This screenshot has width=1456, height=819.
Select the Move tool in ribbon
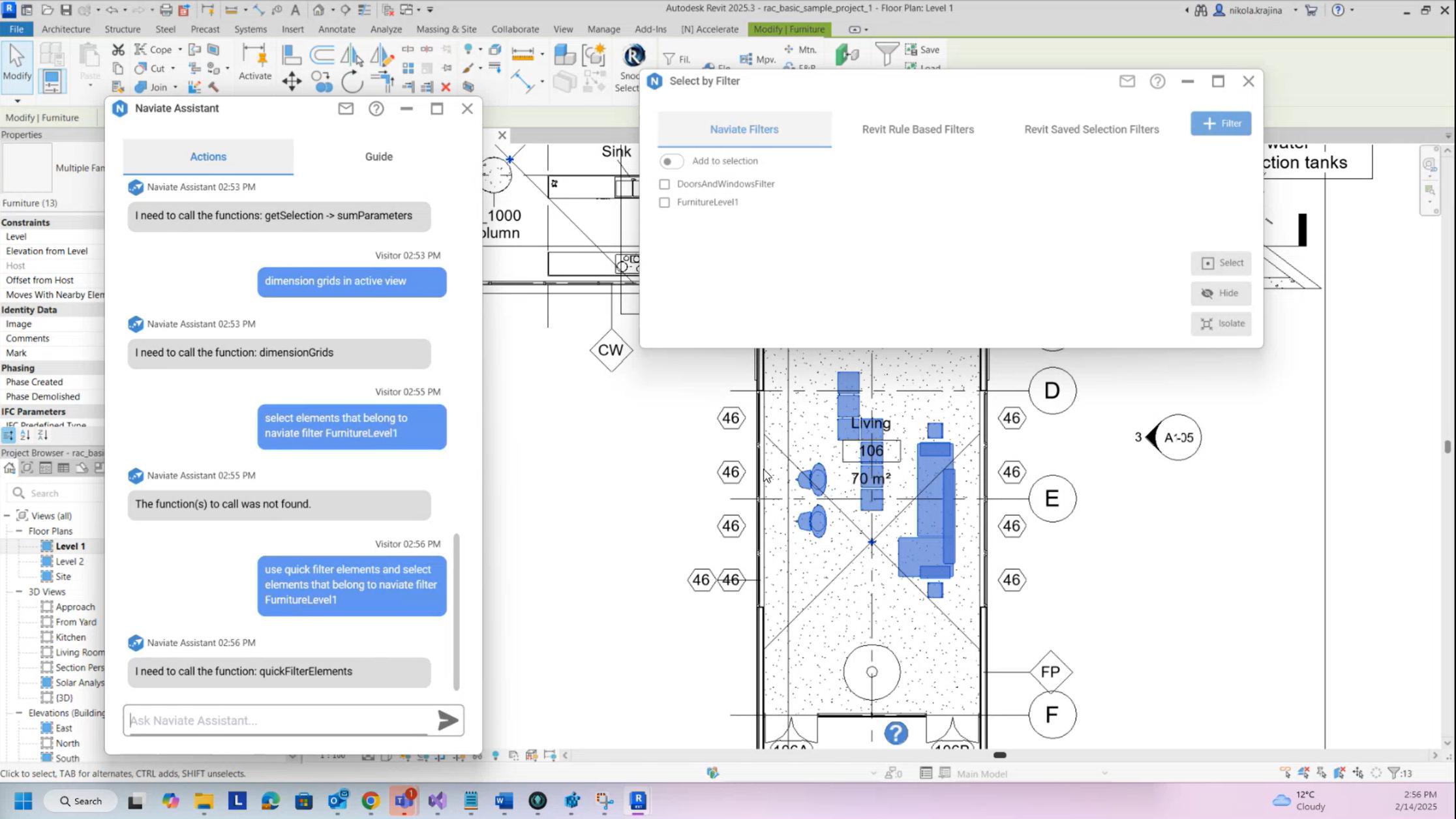point(292,82)
